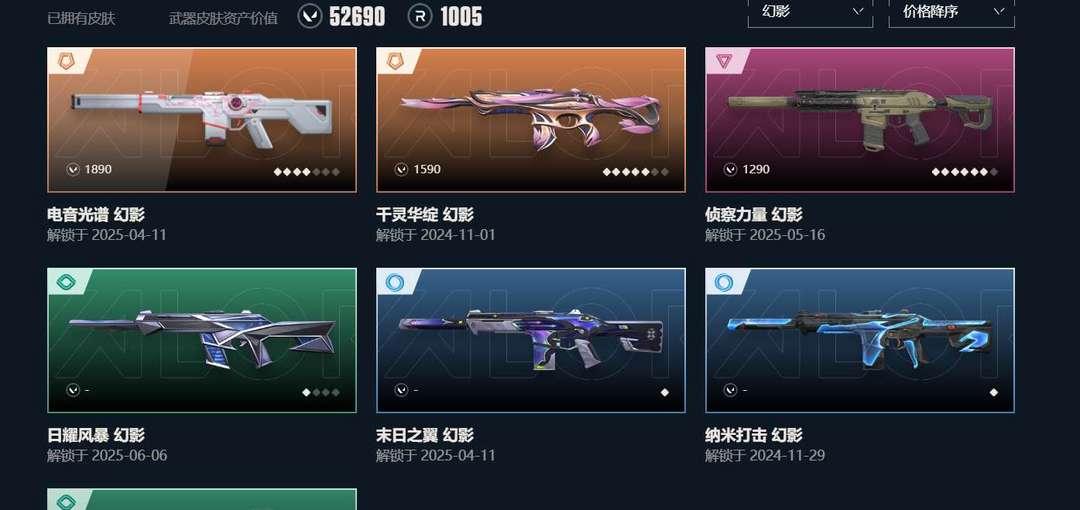Viewport: 1080px width, 510px height.
Task: Select the 末日之翼 幻影 gun thumbnail
Action: coord(530,340)
